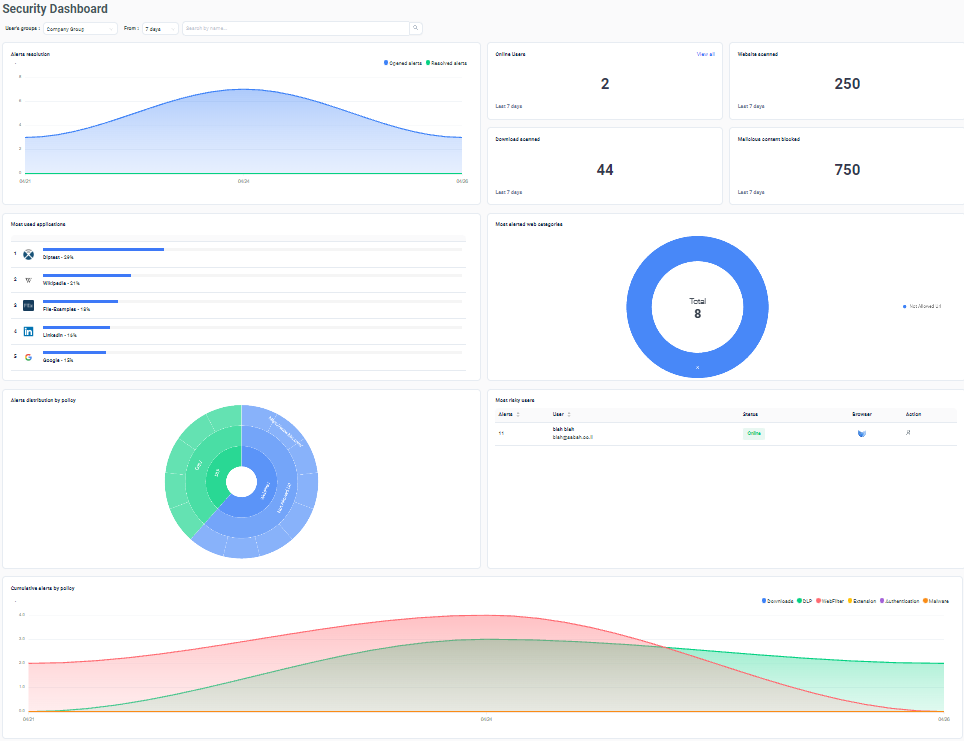Open the From 7 days dropdown
The image size is (964, 741).
coord(160,29)
